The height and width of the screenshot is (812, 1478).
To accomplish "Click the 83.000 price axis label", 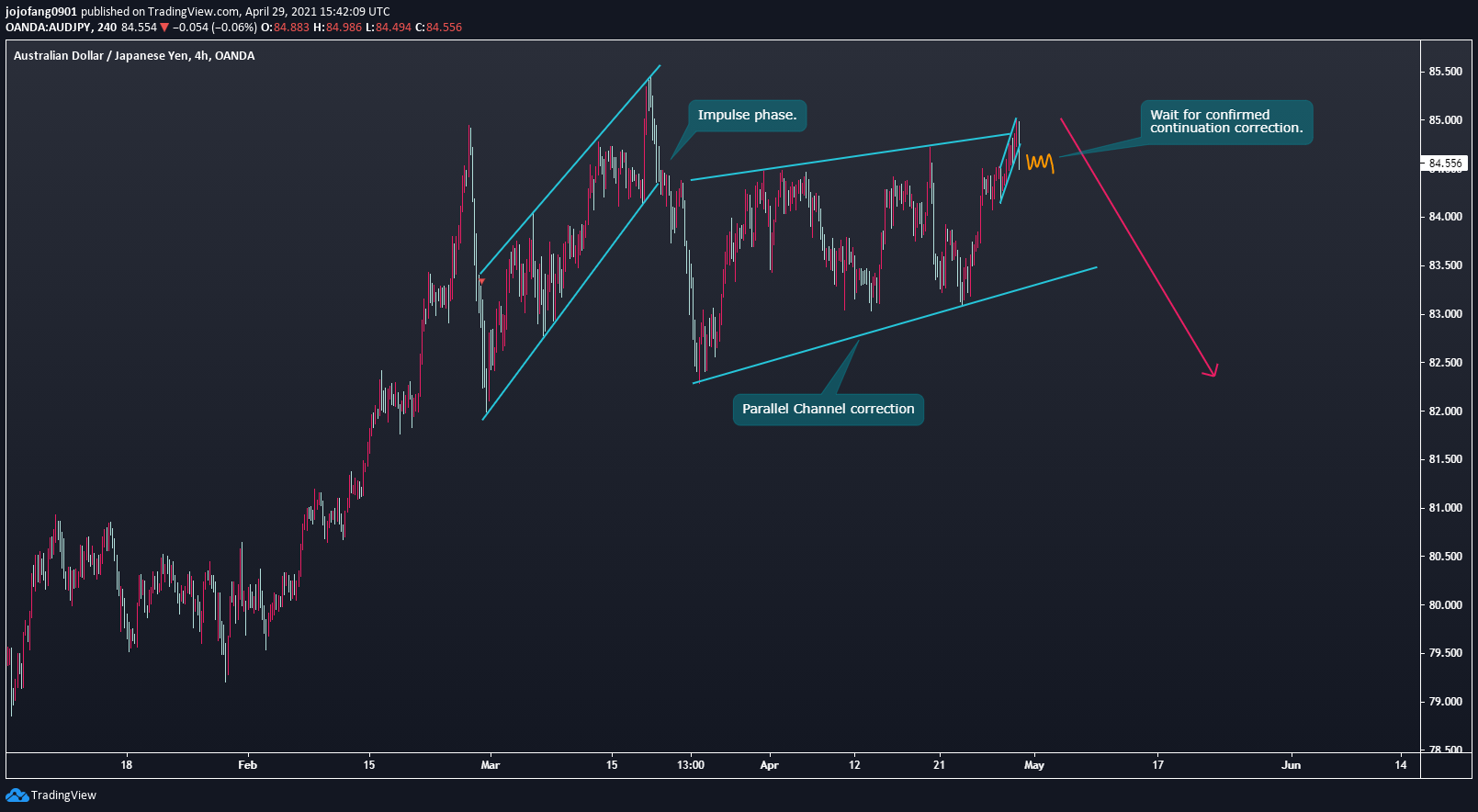I will 1445,314.
